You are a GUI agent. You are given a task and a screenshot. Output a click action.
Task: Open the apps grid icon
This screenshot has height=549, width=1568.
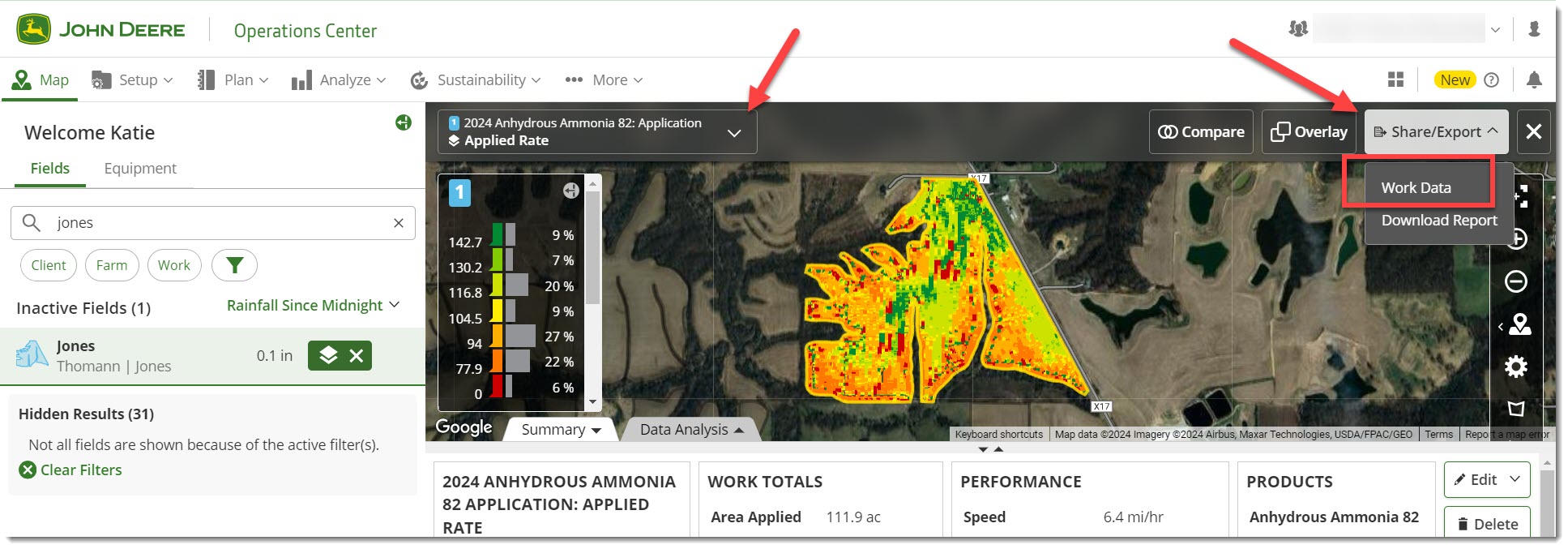(1395, 79)
